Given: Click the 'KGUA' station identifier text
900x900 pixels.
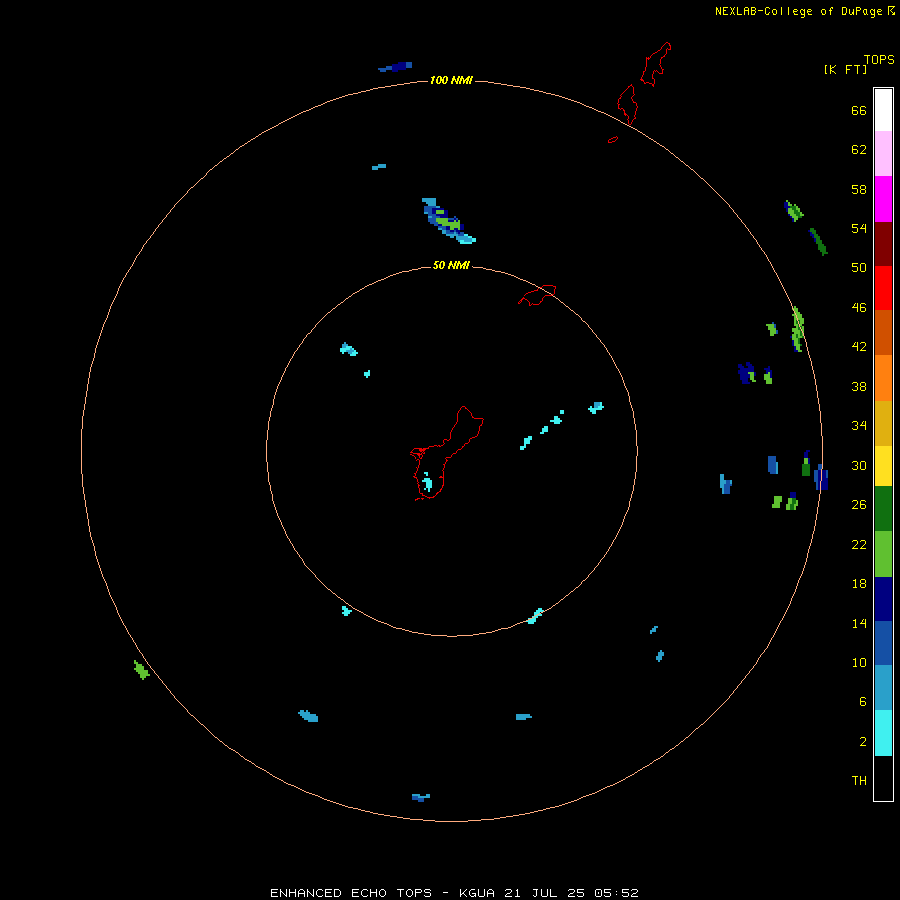Looking at the screenshot, I should [x=477, y=893].
